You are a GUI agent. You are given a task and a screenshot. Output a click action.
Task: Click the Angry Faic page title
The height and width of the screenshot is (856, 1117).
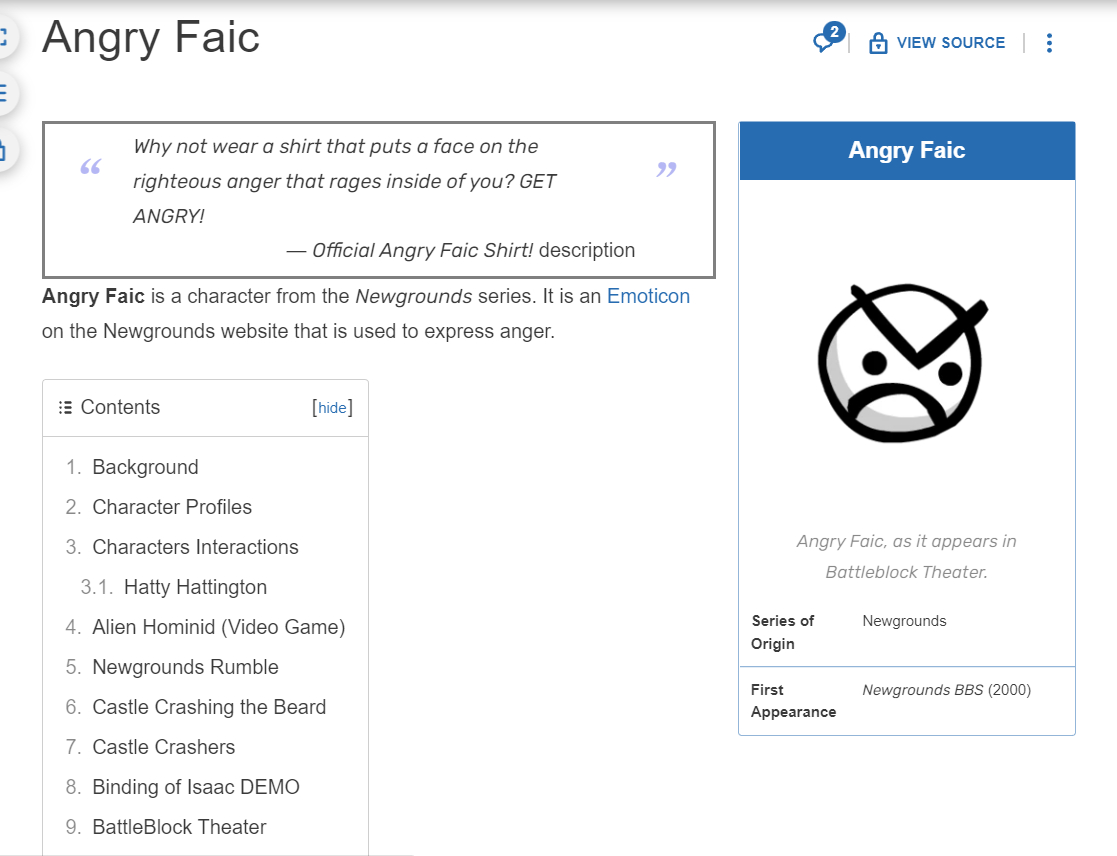(151, 37)
